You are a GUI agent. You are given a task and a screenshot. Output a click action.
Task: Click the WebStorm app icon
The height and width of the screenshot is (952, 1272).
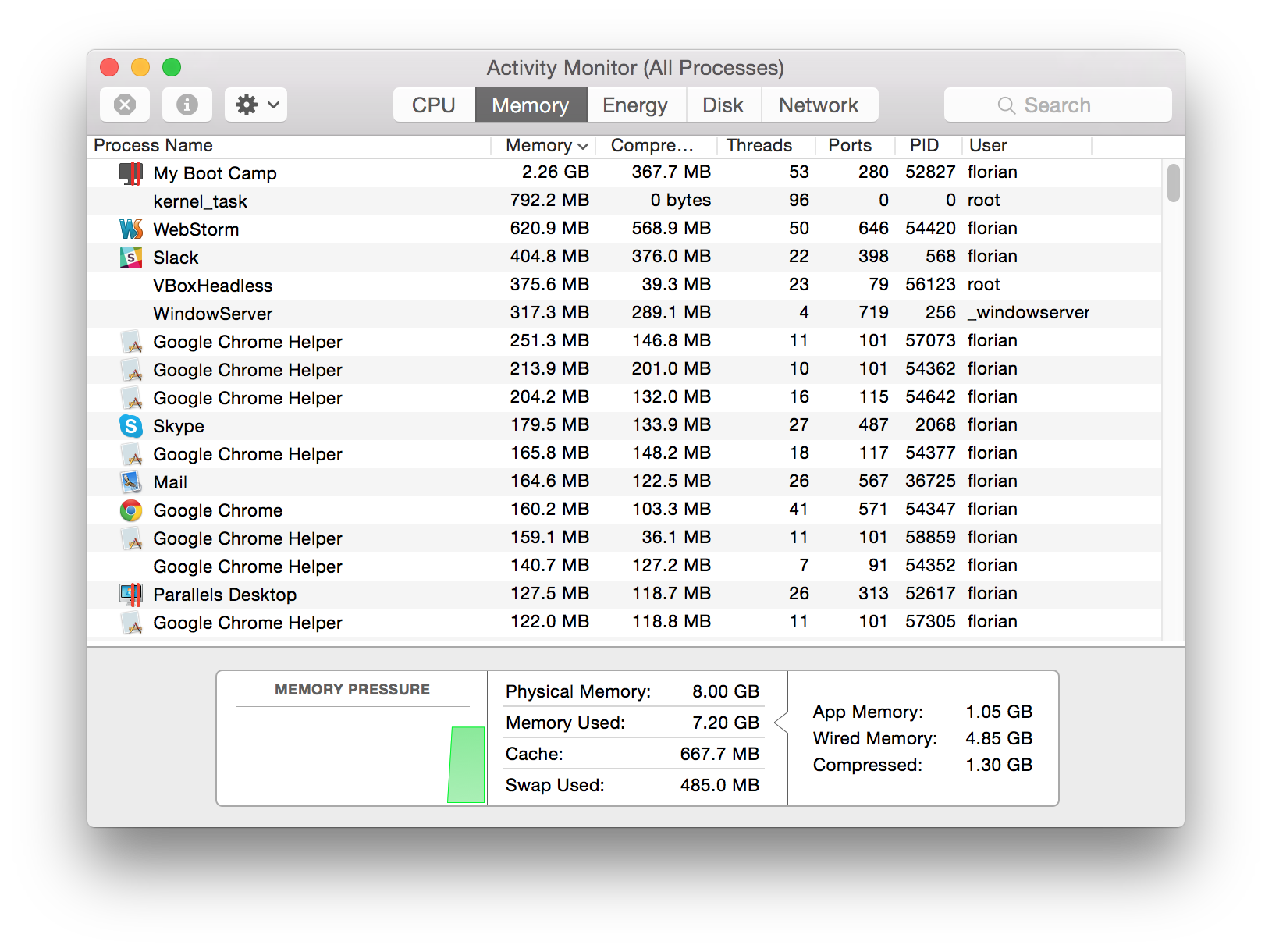pyautogui.click(x=131, y=229)
